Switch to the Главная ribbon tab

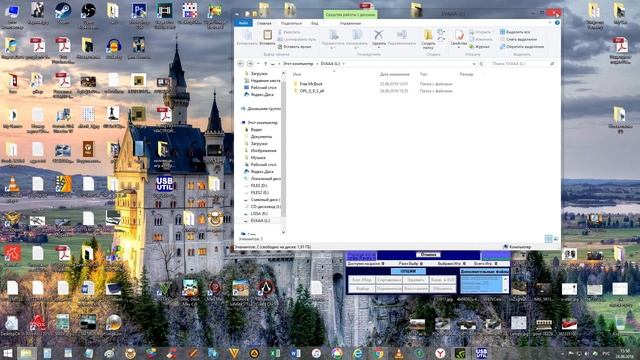pyautogui.click(x=264, y=23)
